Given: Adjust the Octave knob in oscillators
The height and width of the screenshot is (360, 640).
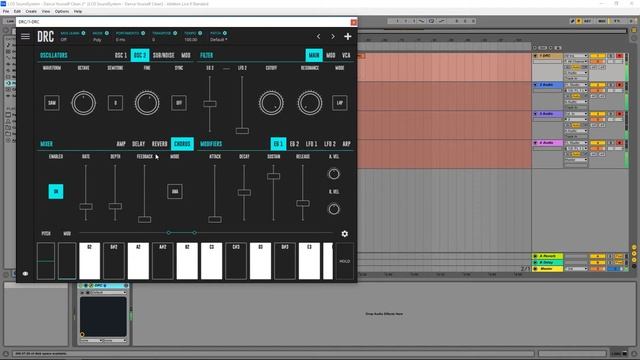Looking at the screenshot, I should pyautogui.click(x=84, y=103).
